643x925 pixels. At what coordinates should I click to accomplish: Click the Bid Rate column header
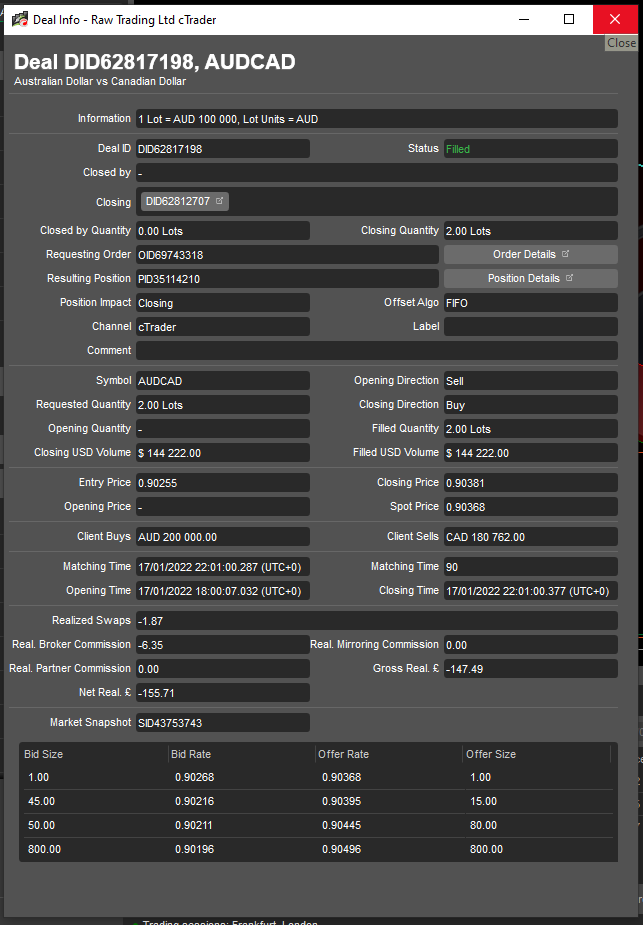(242, 754)
